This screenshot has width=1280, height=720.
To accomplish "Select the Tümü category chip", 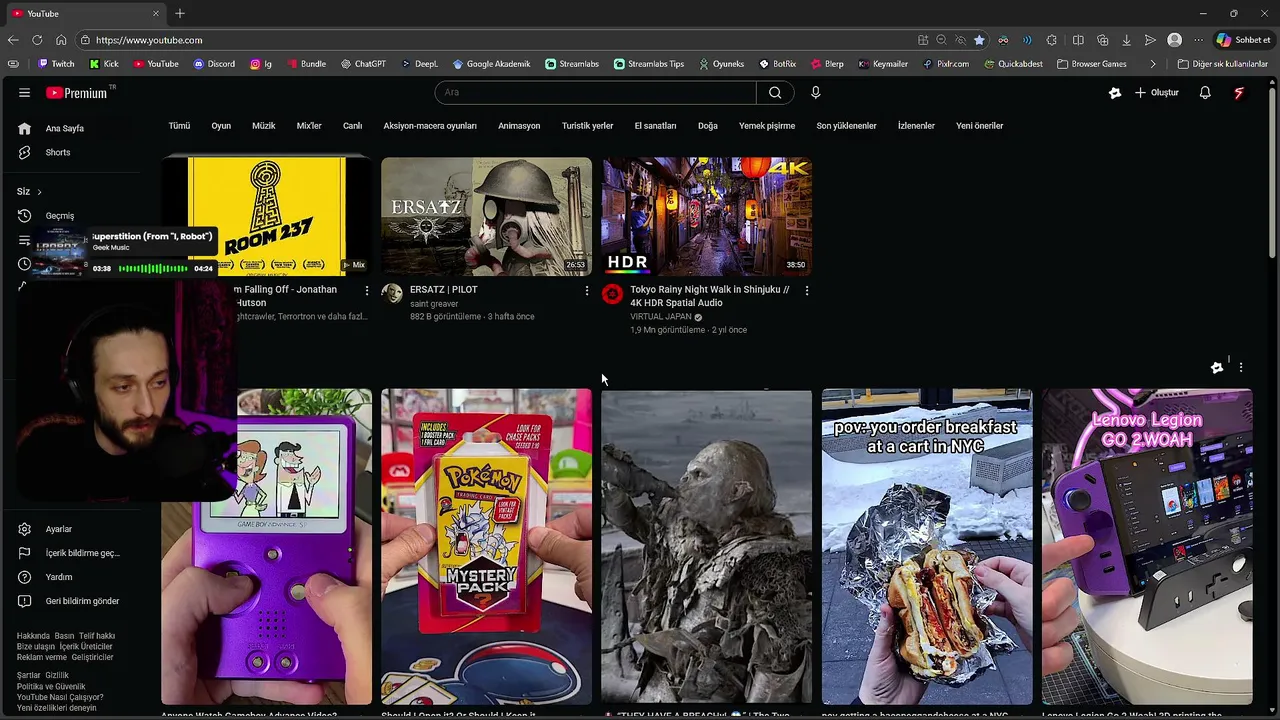I will (x=179, y=126).
